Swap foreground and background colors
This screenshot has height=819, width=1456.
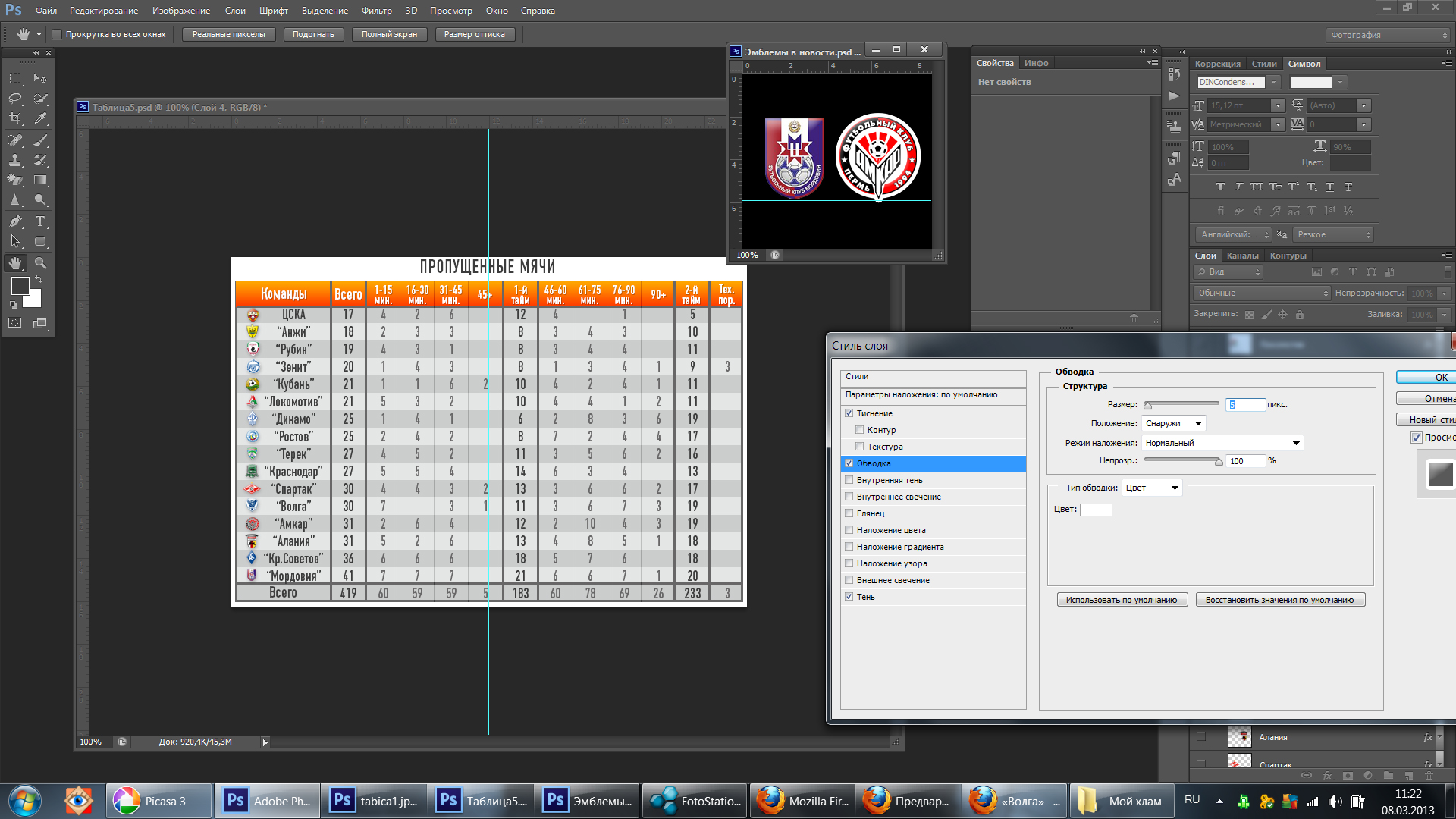pyautogui.click(x=38, y=279)
